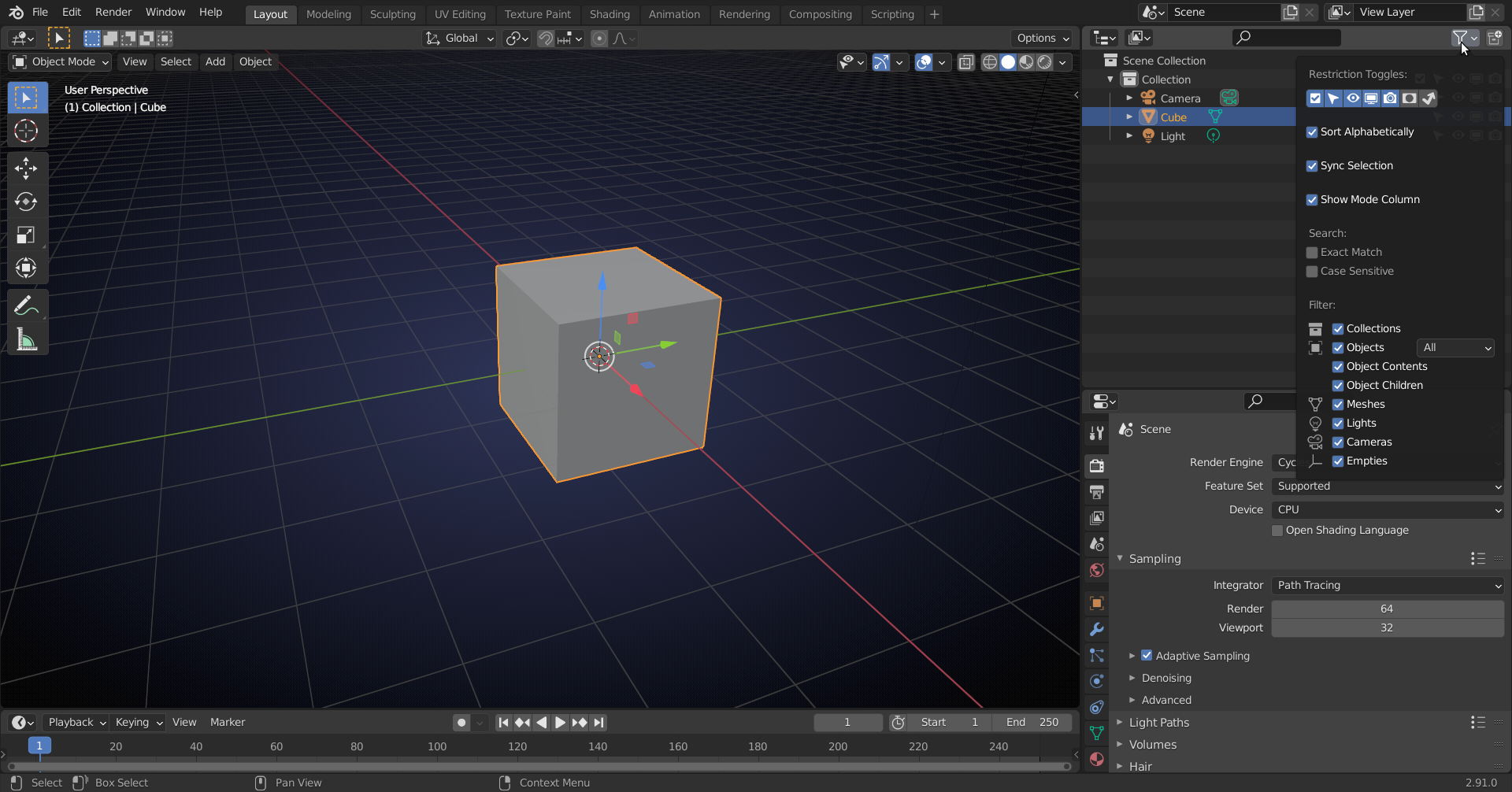Image resolution: width=1512 pixels, height=792 pixels.
Task: Open the Material properties tab
Action: (1096, 759)
